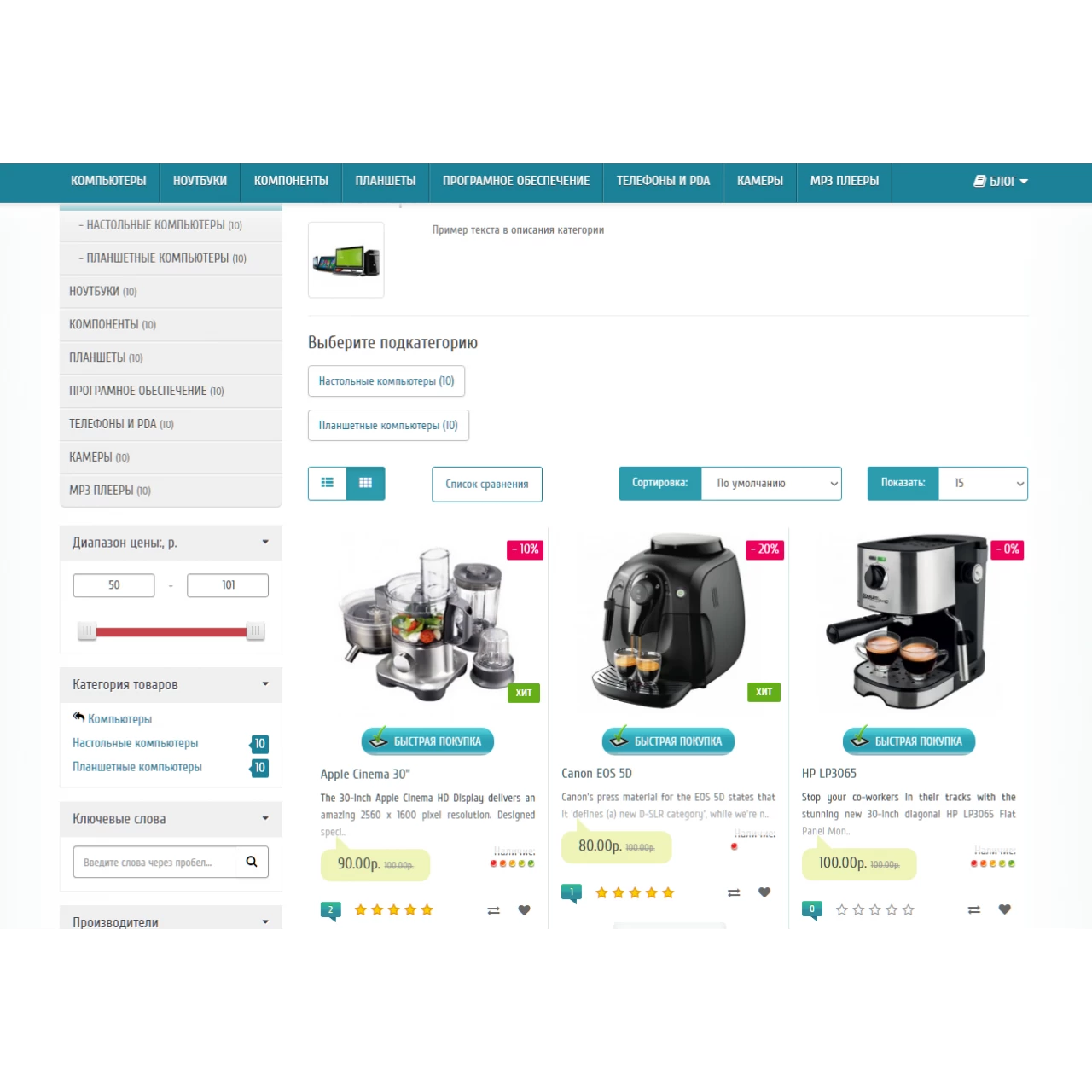Open the black coffee machine image

click(x=668, y=621)
